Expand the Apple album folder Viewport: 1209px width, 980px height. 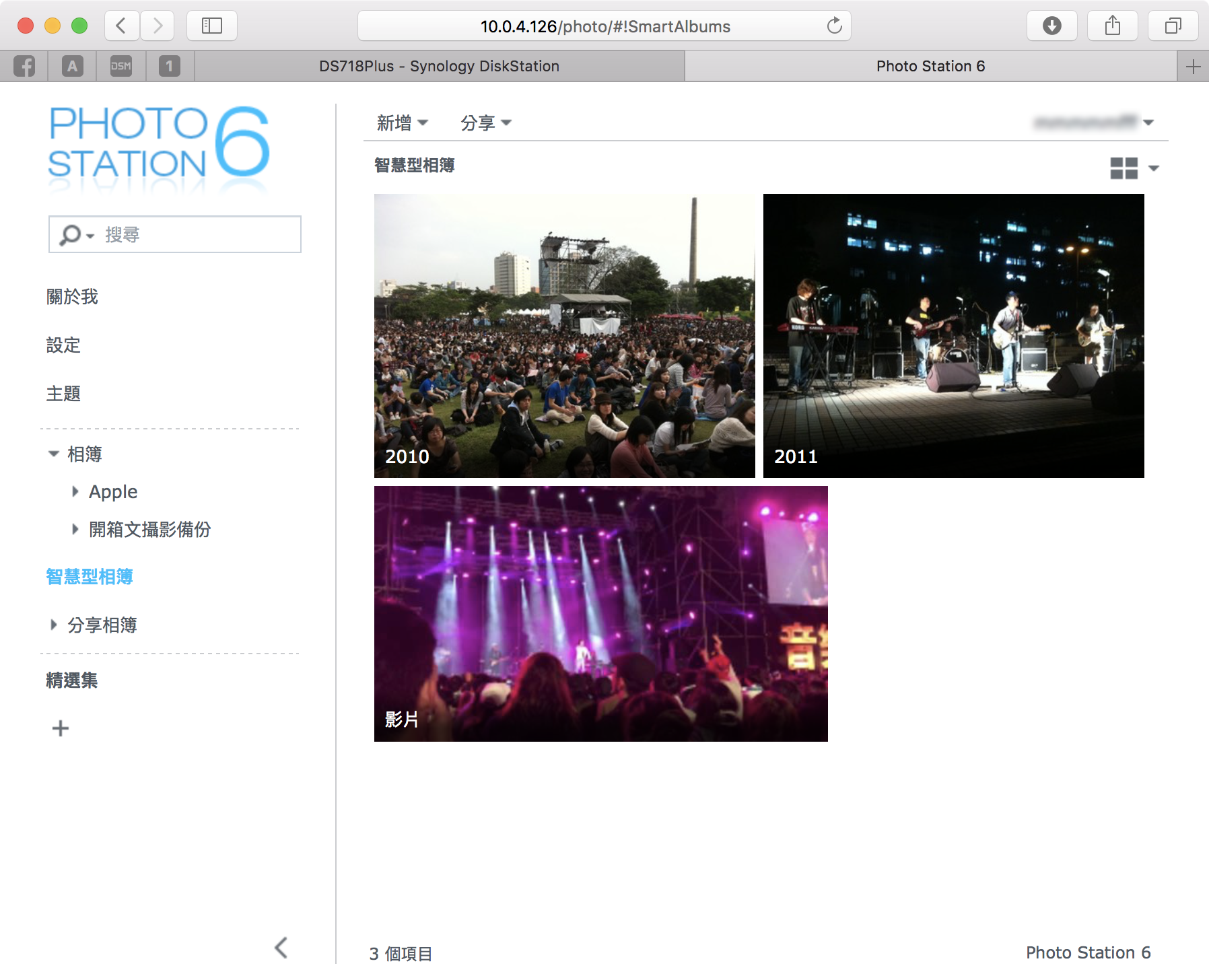[x=75, y=492]
